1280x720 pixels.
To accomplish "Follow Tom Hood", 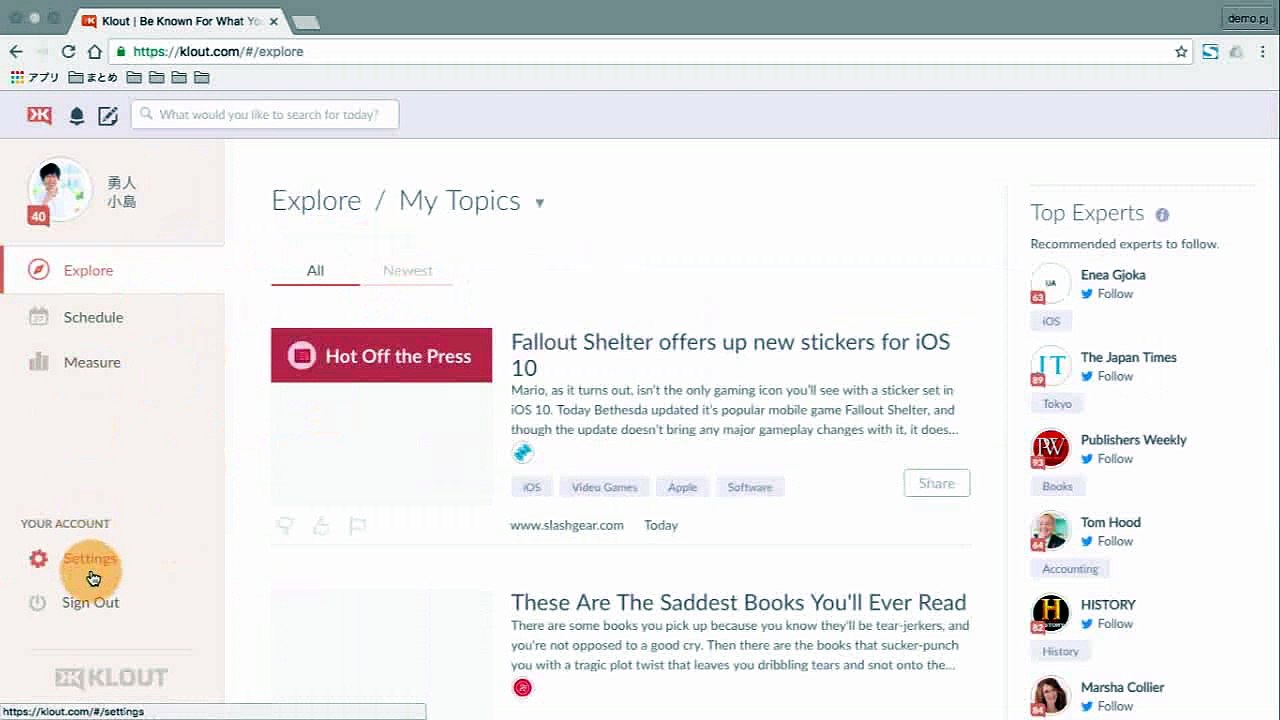I will pos(1106,542).
